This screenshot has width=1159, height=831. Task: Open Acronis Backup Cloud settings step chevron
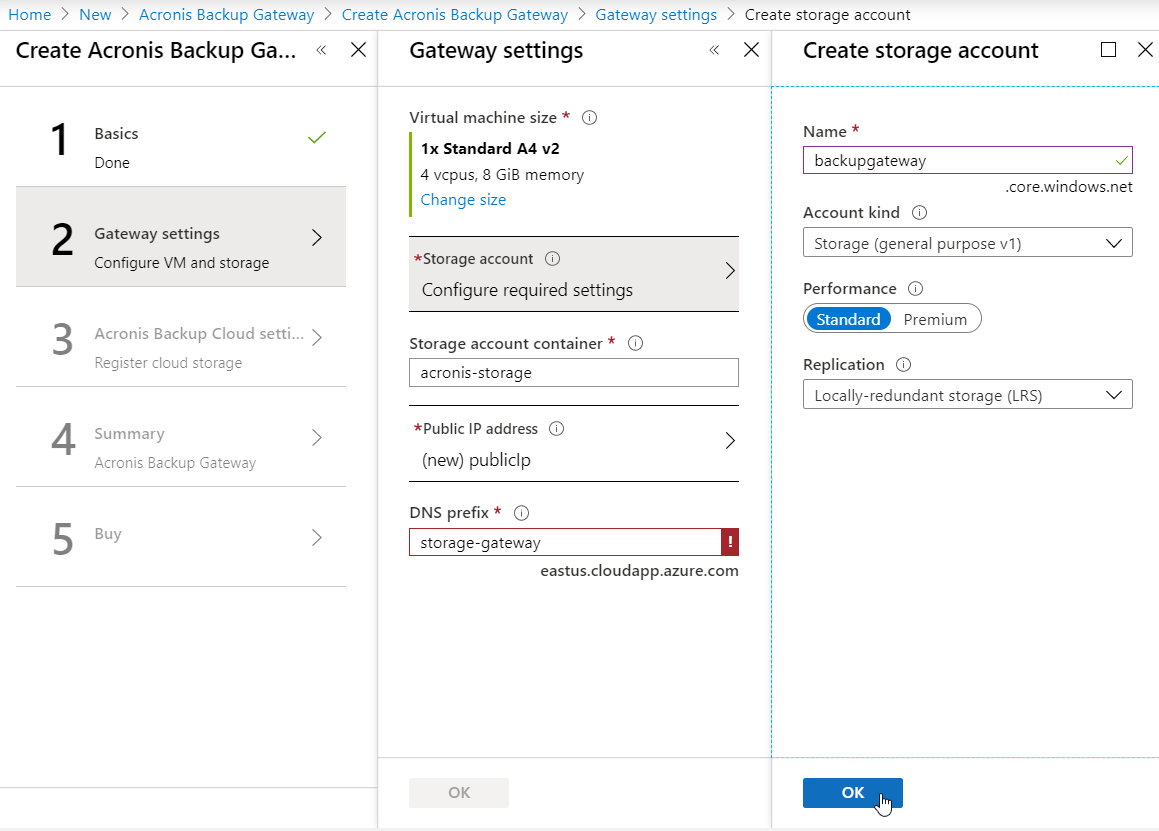[317, 337]
